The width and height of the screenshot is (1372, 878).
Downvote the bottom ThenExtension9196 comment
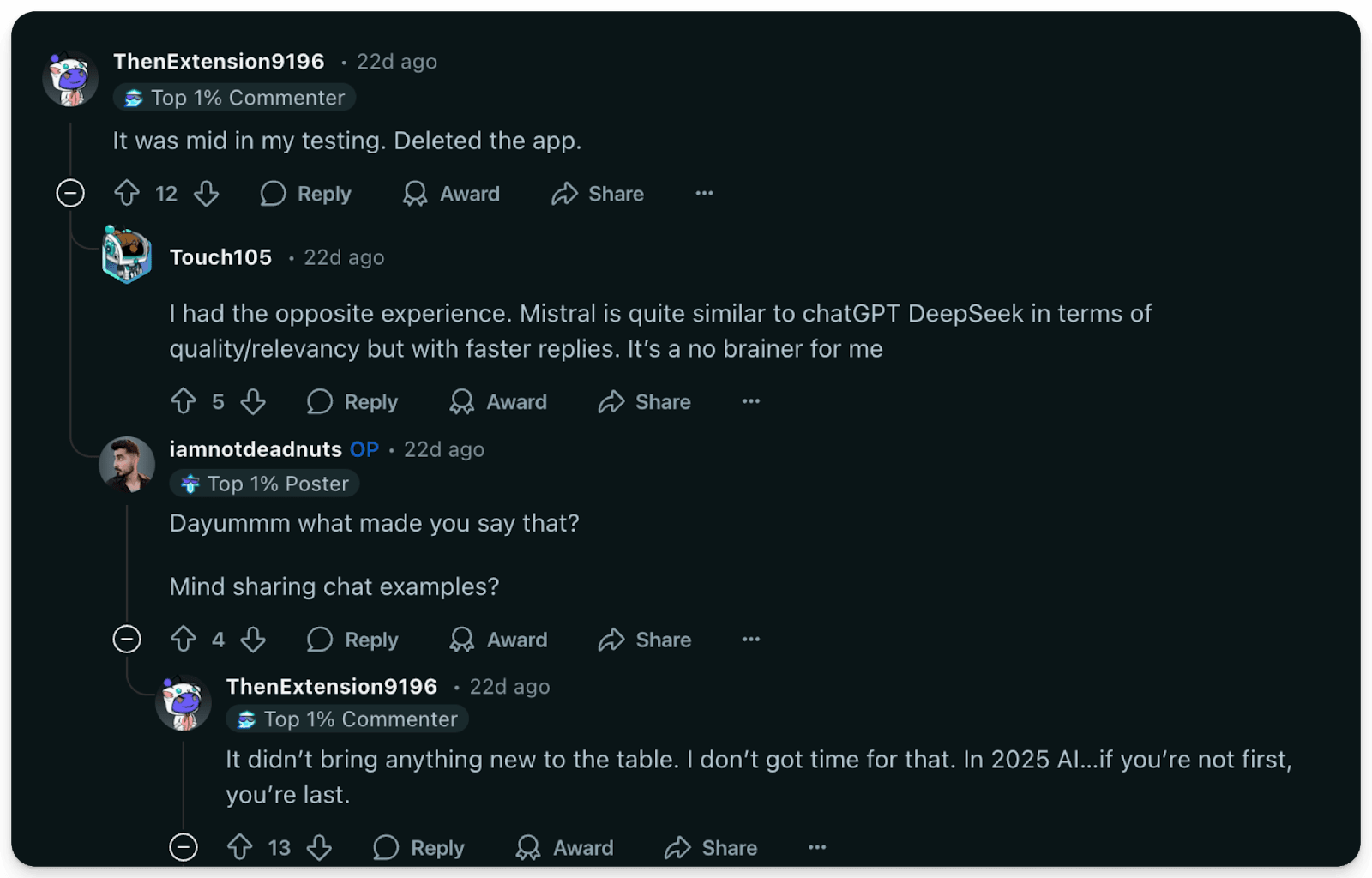tap(320, 847)
